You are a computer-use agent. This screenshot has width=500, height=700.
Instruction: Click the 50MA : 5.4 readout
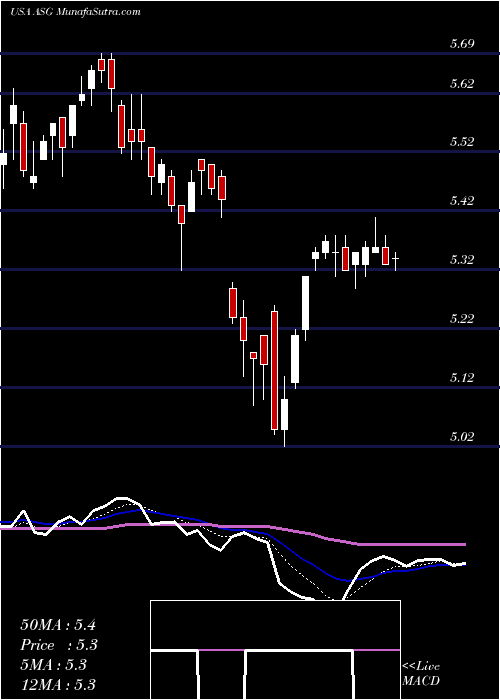[x=58, y=625]
